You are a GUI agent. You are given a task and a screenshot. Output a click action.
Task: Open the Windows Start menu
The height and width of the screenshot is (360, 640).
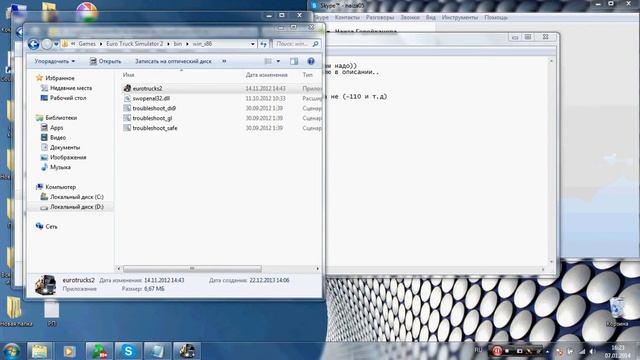[11, 351]
